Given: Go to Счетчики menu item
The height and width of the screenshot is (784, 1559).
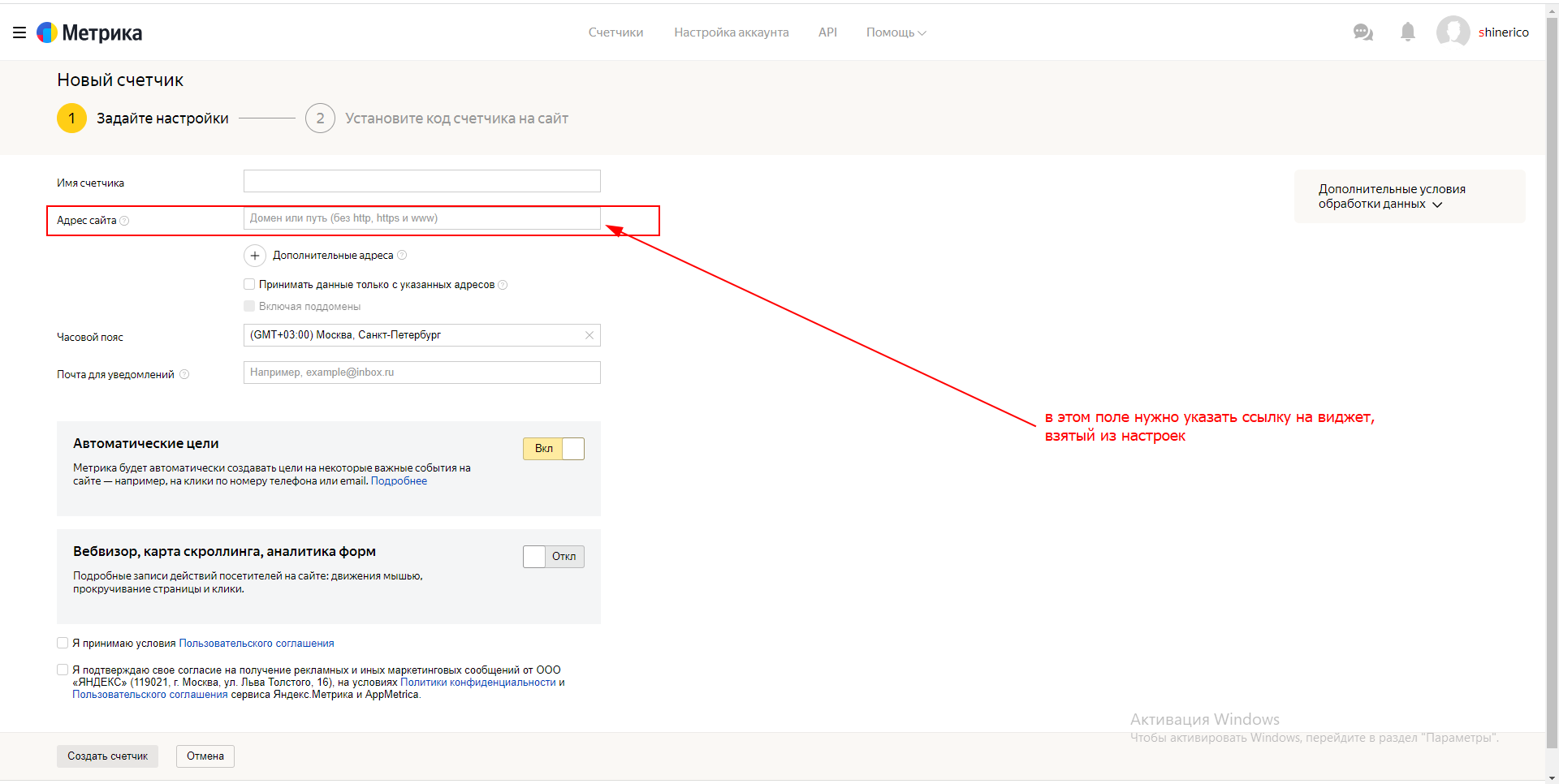Looking at the screenshot, I should coord(615,32).
